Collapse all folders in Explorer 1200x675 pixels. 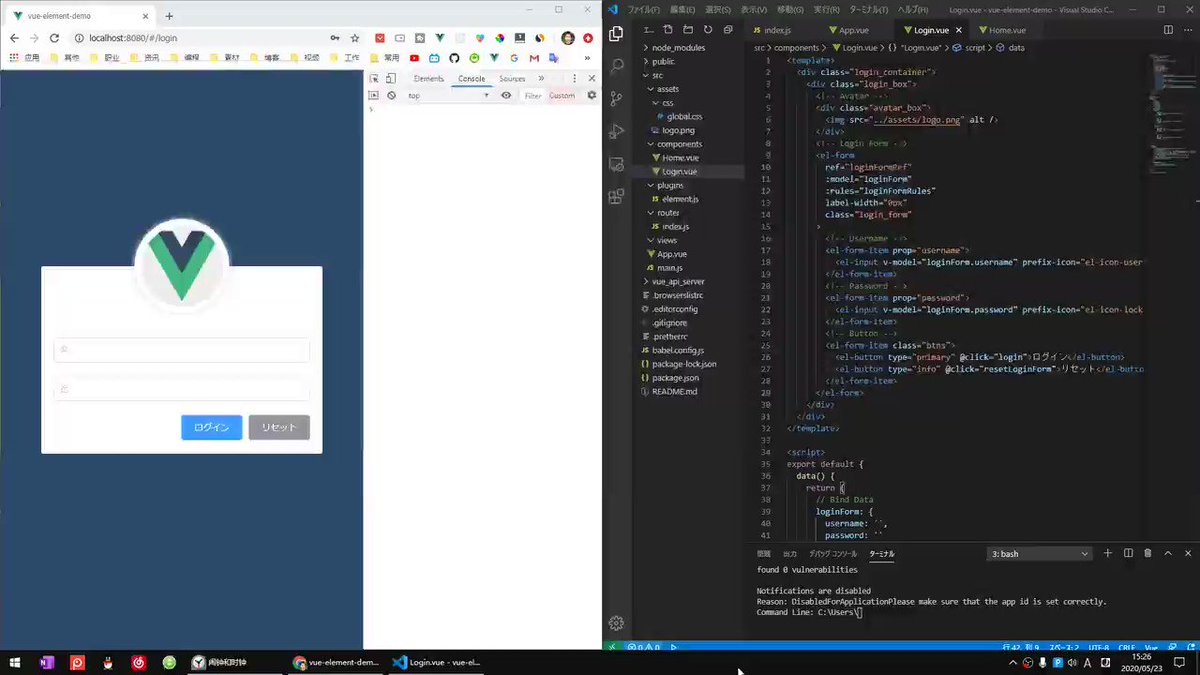pyautogui.click(x=728, y=30)
